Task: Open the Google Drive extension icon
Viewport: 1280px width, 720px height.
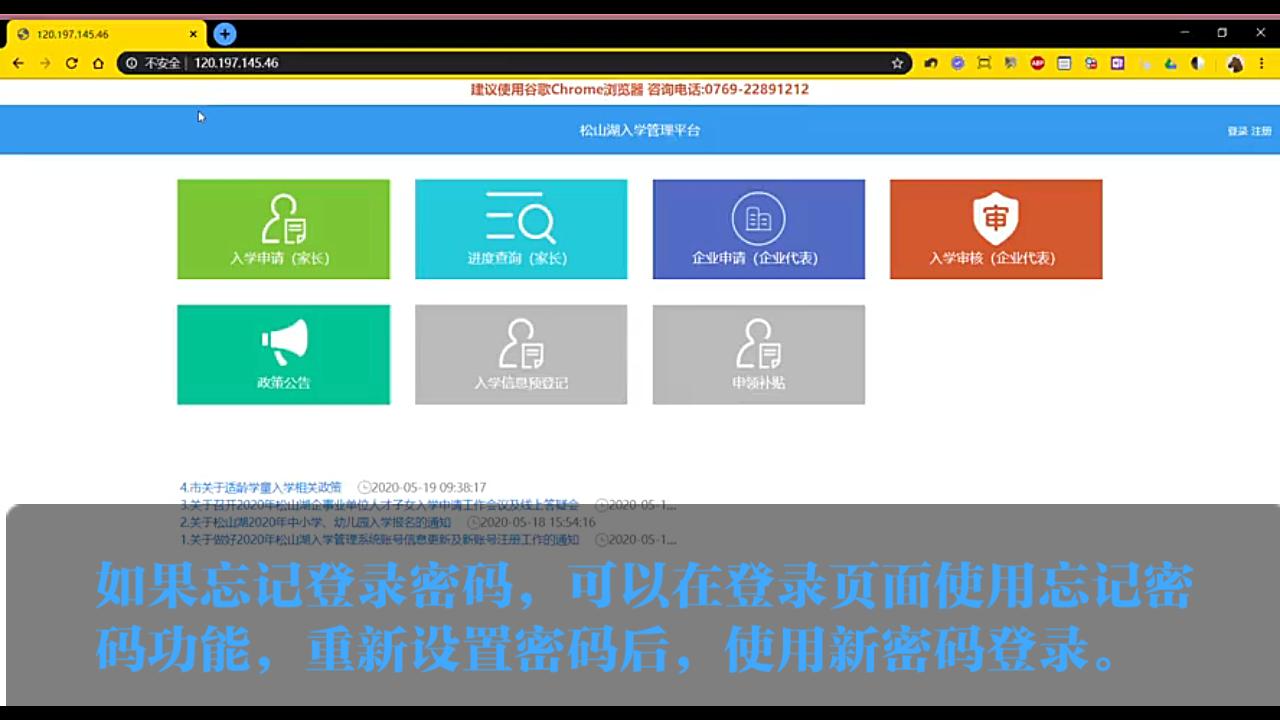Action: coord(1170,62)
